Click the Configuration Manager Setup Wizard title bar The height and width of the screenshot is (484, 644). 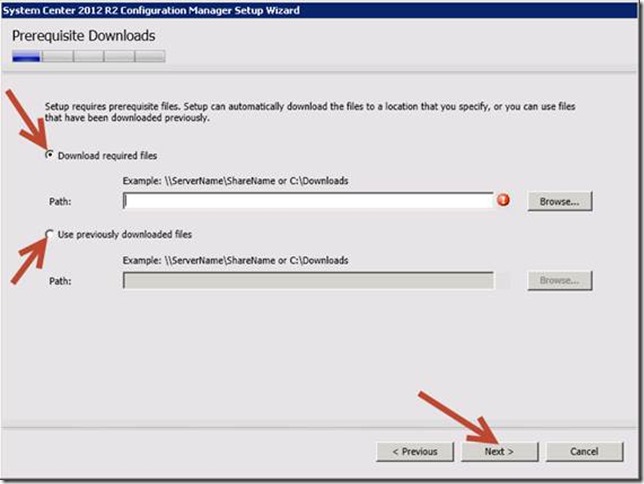[150, 10]
